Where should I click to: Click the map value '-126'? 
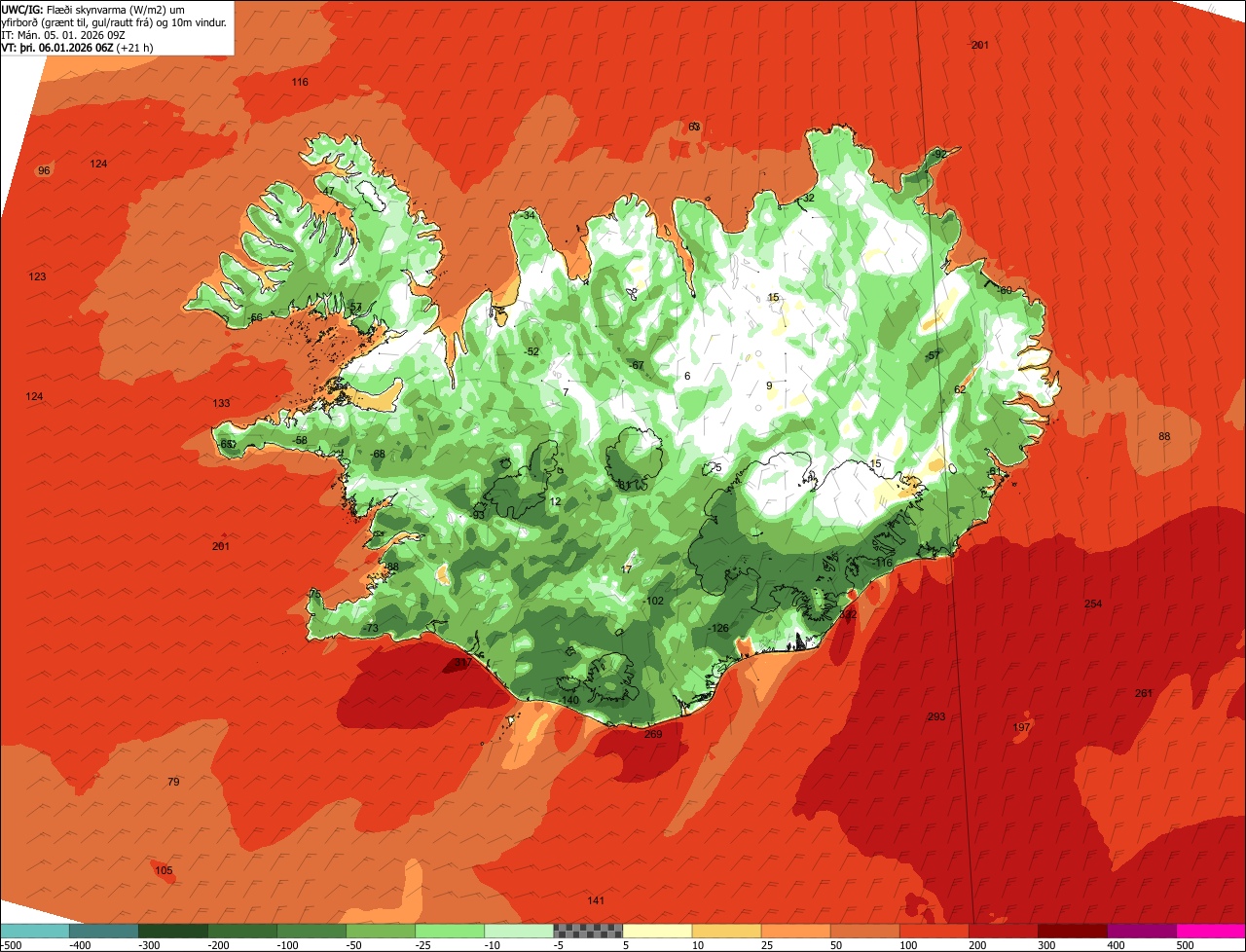tap(719, 629)
